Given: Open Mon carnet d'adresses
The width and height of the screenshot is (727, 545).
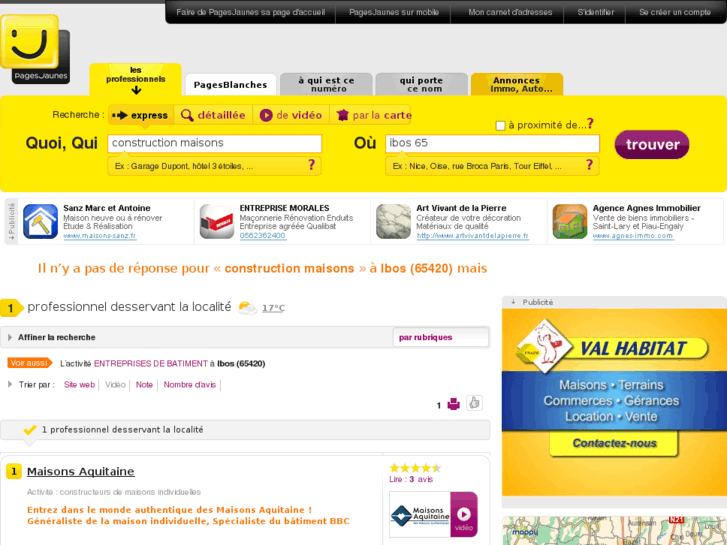Looking at the screenshot, I should tap(510, 13).
